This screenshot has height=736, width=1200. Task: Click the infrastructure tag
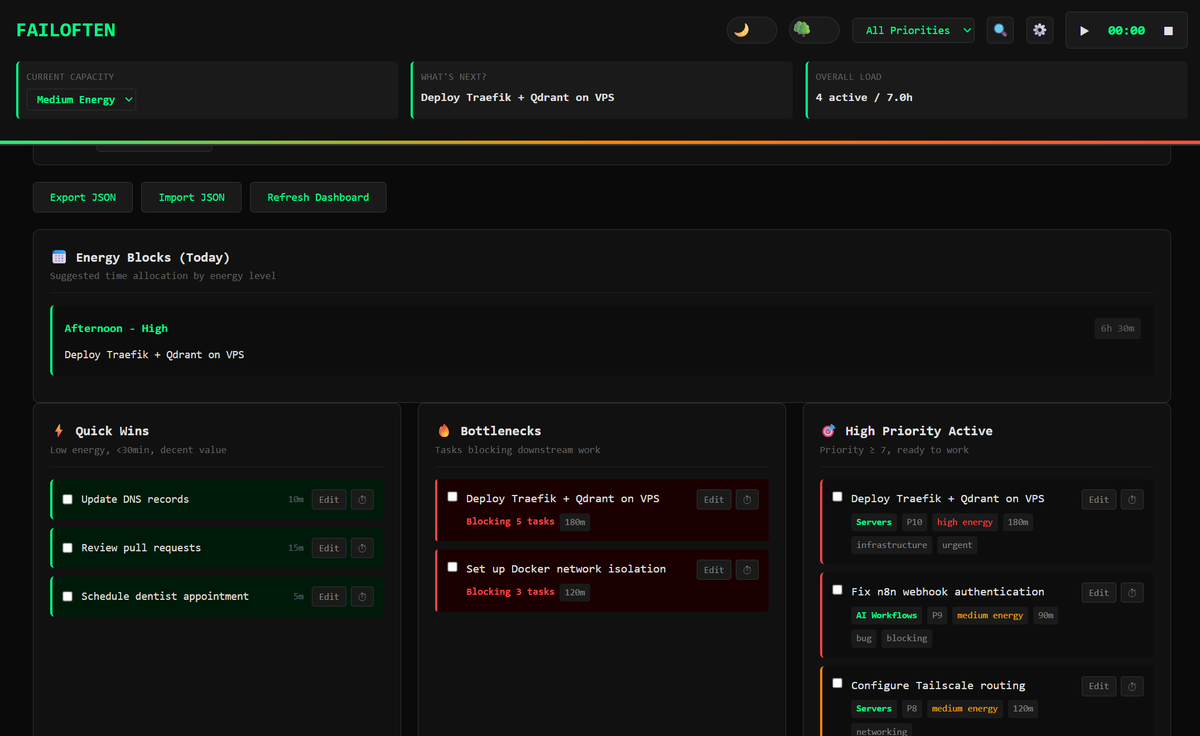892,545
